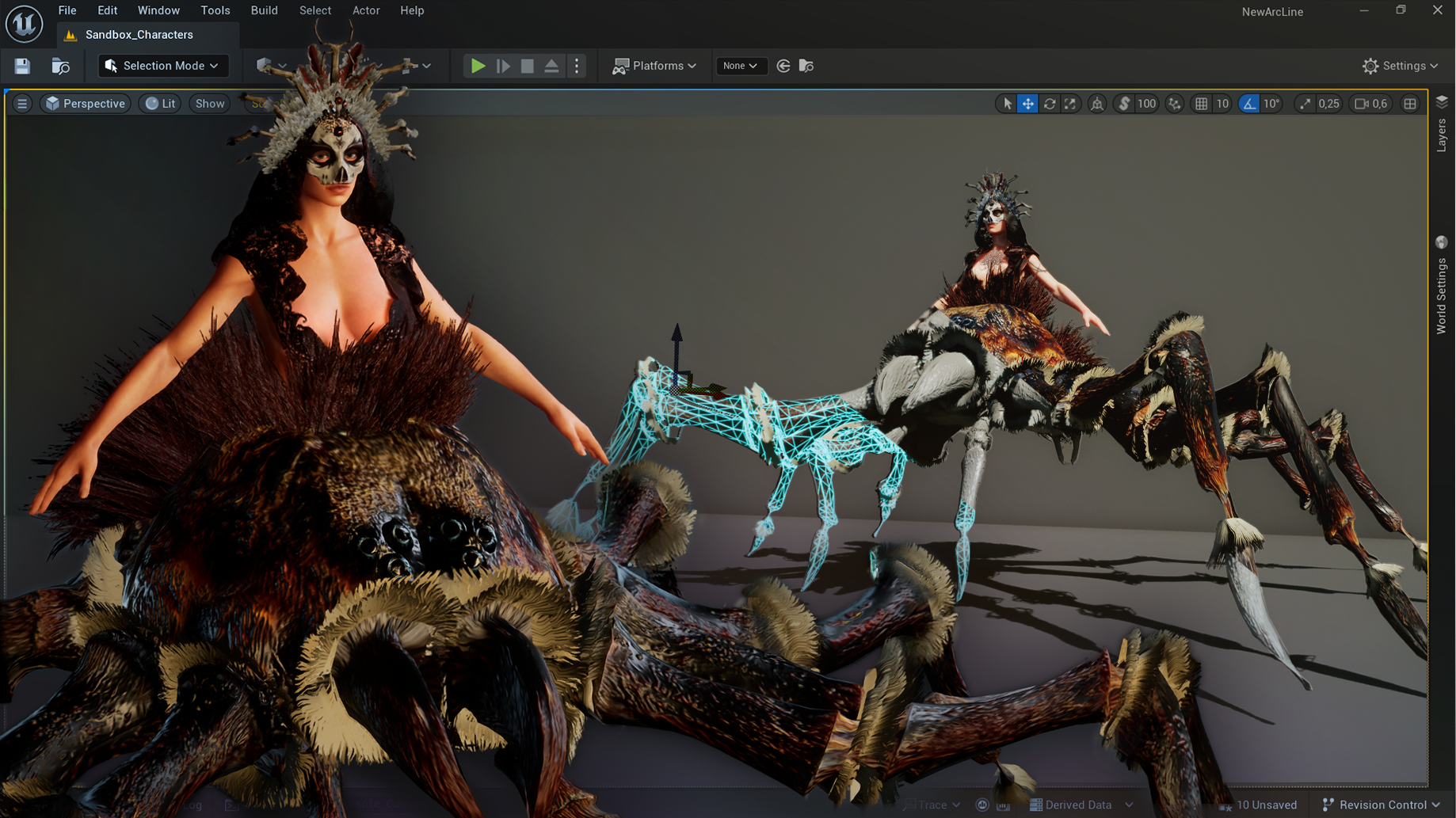The width and height of the screenshot is (1456, 818).
Task: Expand the Platforms dropdown
Action: click(x=654, y=66)
